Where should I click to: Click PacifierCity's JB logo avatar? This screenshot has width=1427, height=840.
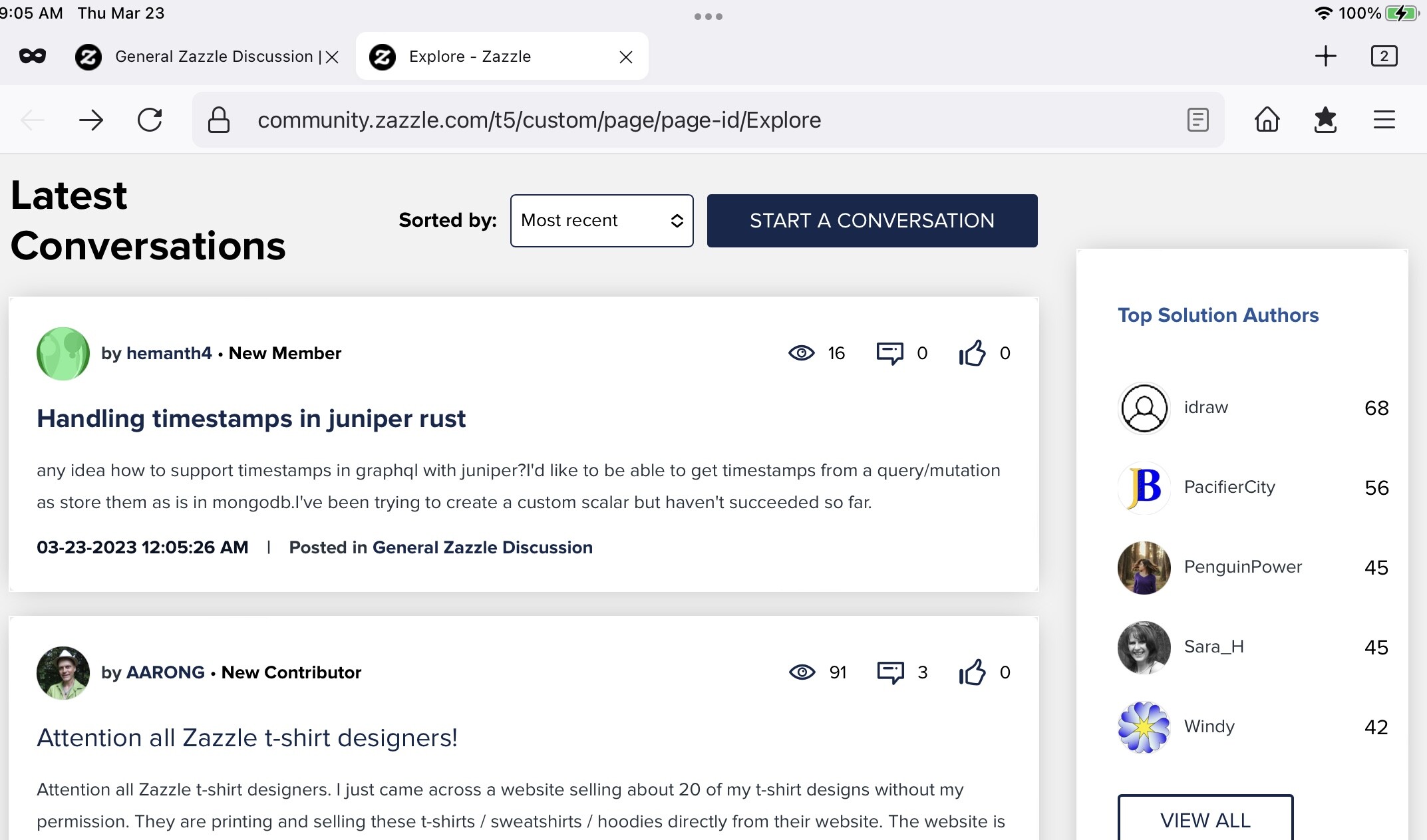click(x=1144, y=488)
